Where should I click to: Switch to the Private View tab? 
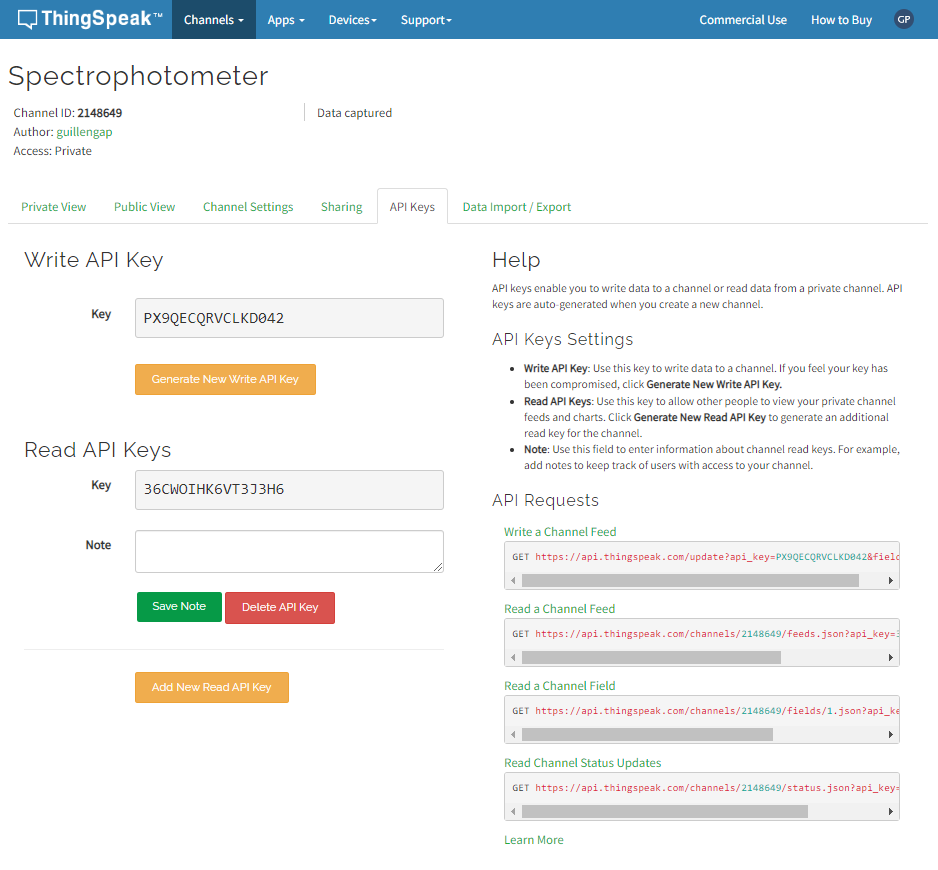pyautogui.click(x=54, y=207)
